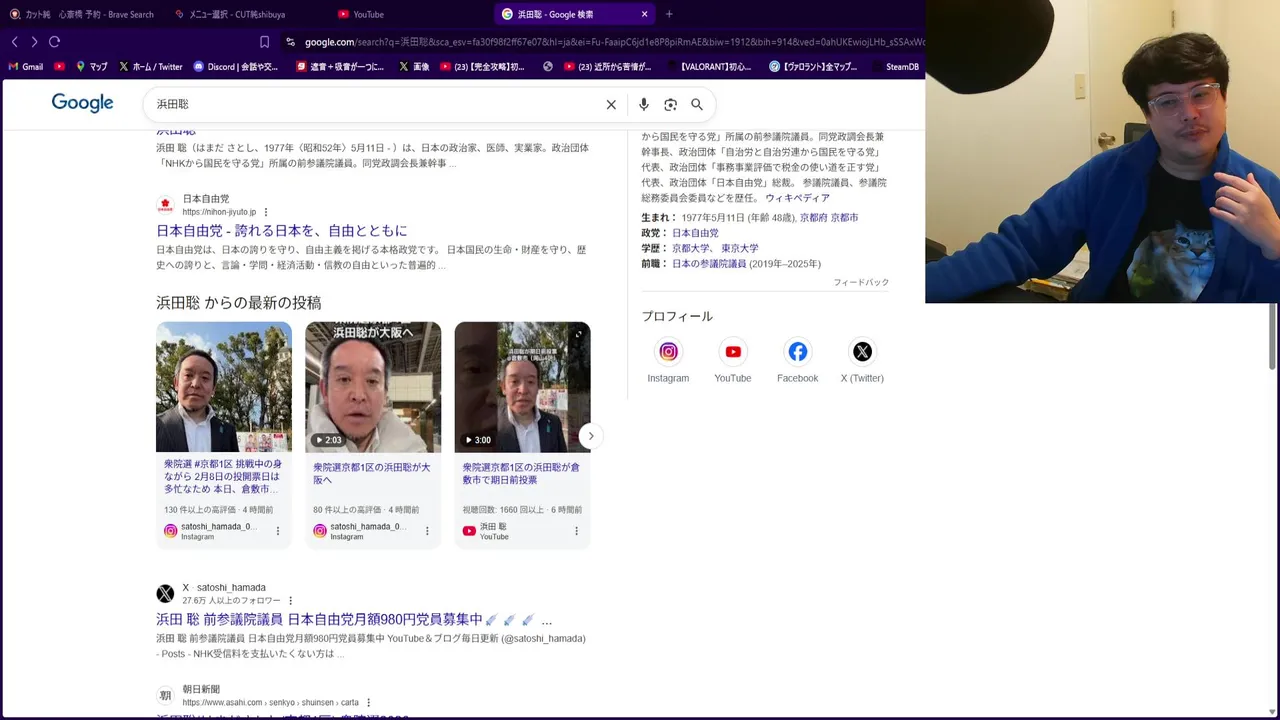Open more options for 大阪へ Instagram post

427,531
